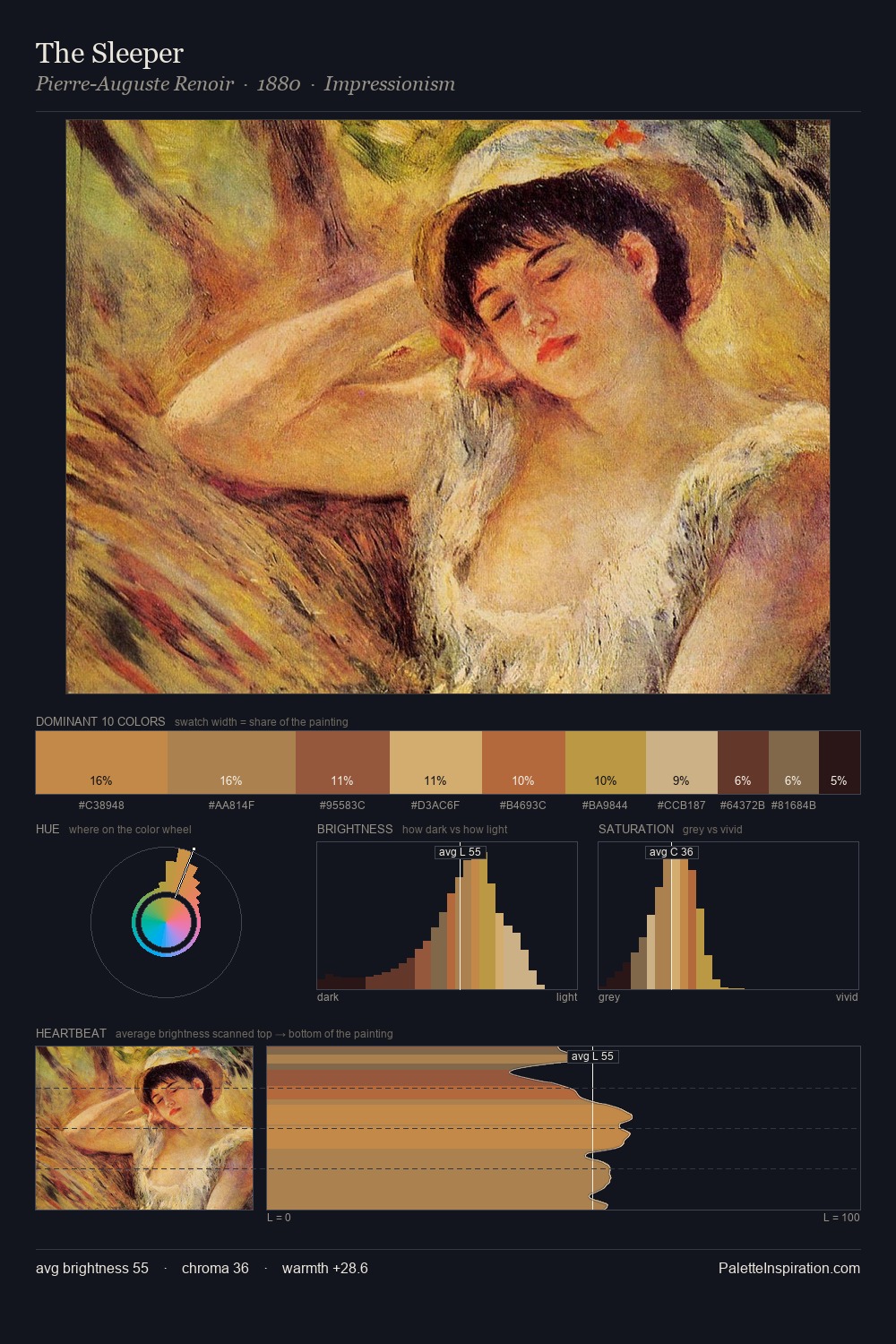The width and height of the screenshot is (896, 1344).
Task: Click the title The Sleeper
Action: pyautogui.click(x=109, y=54)
